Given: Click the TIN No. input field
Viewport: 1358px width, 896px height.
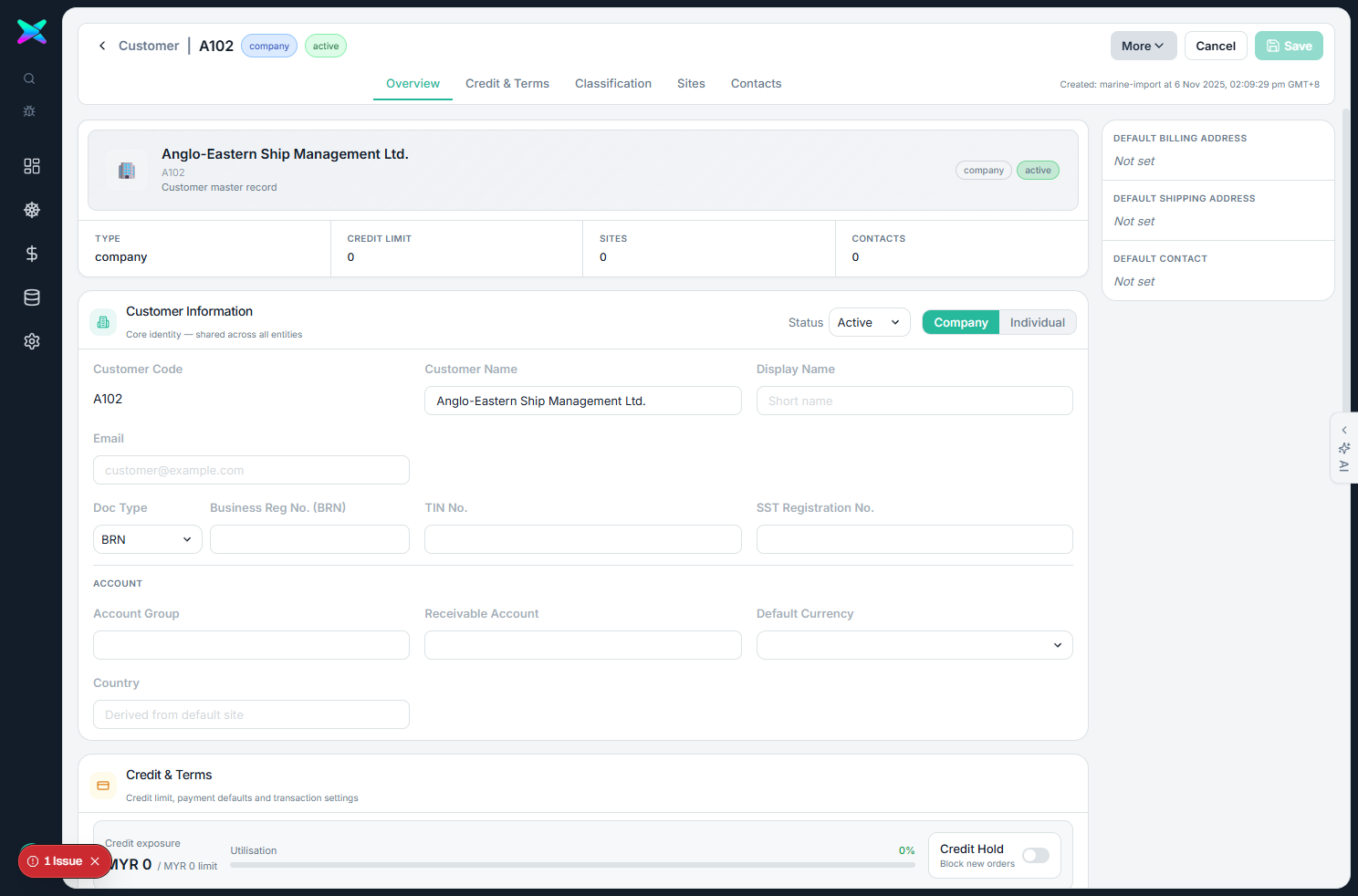Looking at the screenshot, I should pyautogui.click(x=583, y=539).
